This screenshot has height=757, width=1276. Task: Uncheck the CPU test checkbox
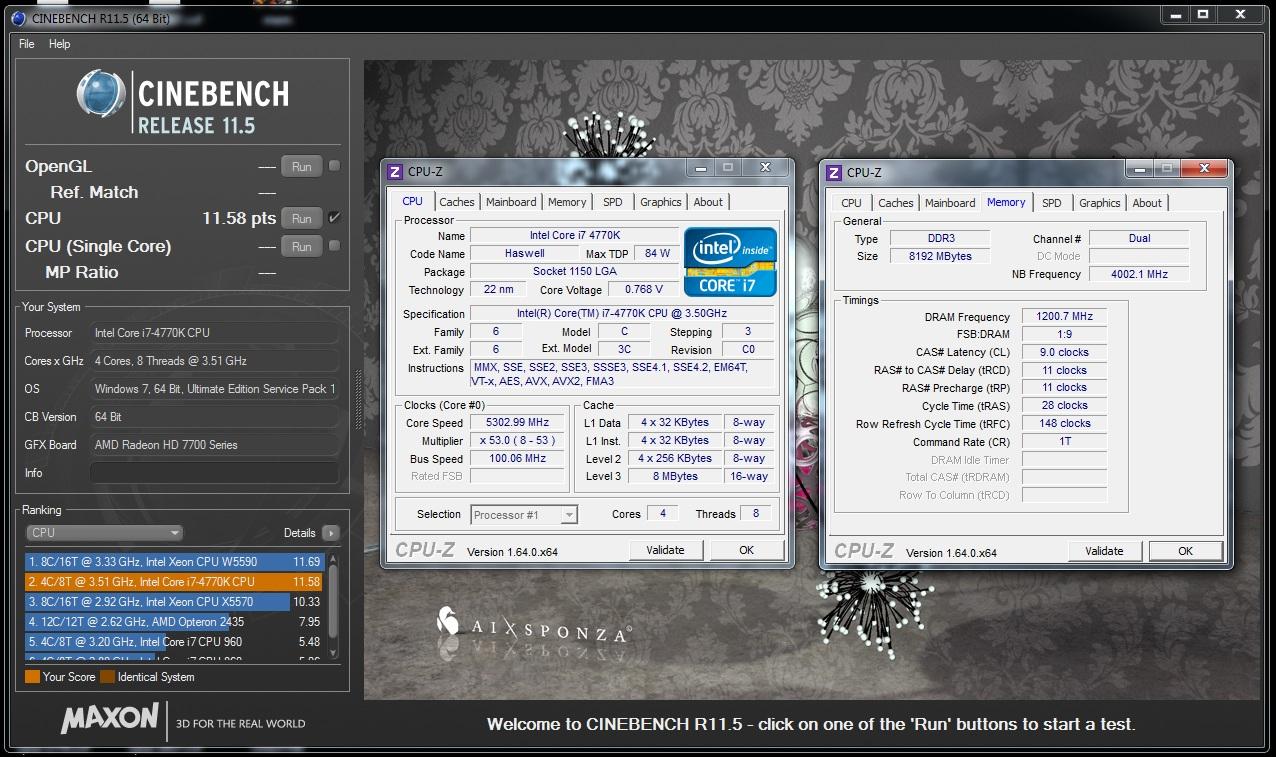click(x=335, y=218)
